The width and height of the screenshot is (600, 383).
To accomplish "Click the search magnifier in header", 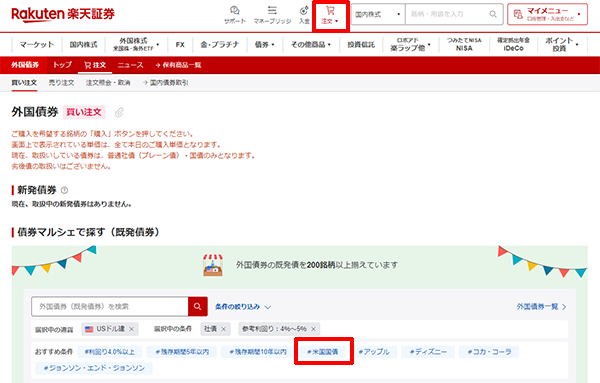I will click(x=493, y=14).
